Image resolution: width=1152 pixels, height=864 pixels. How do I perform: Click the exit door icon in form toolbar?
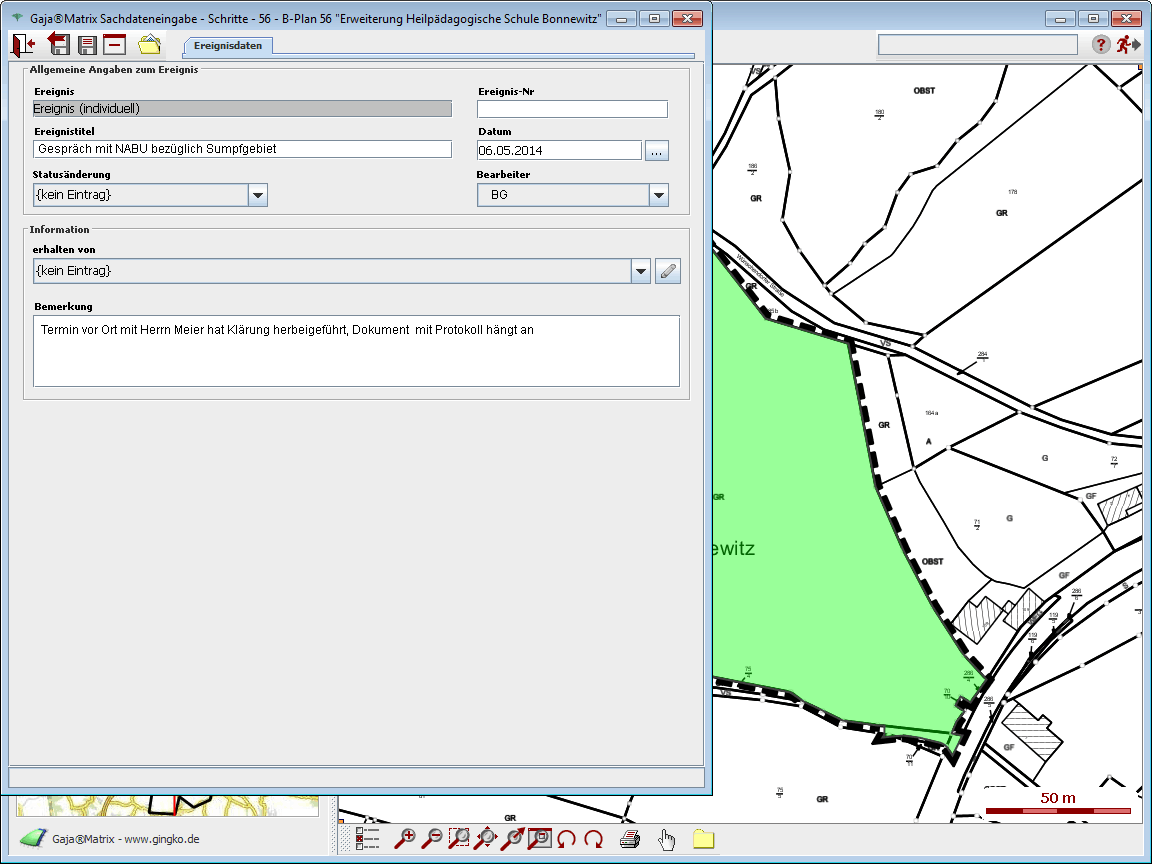coord(23,44)
